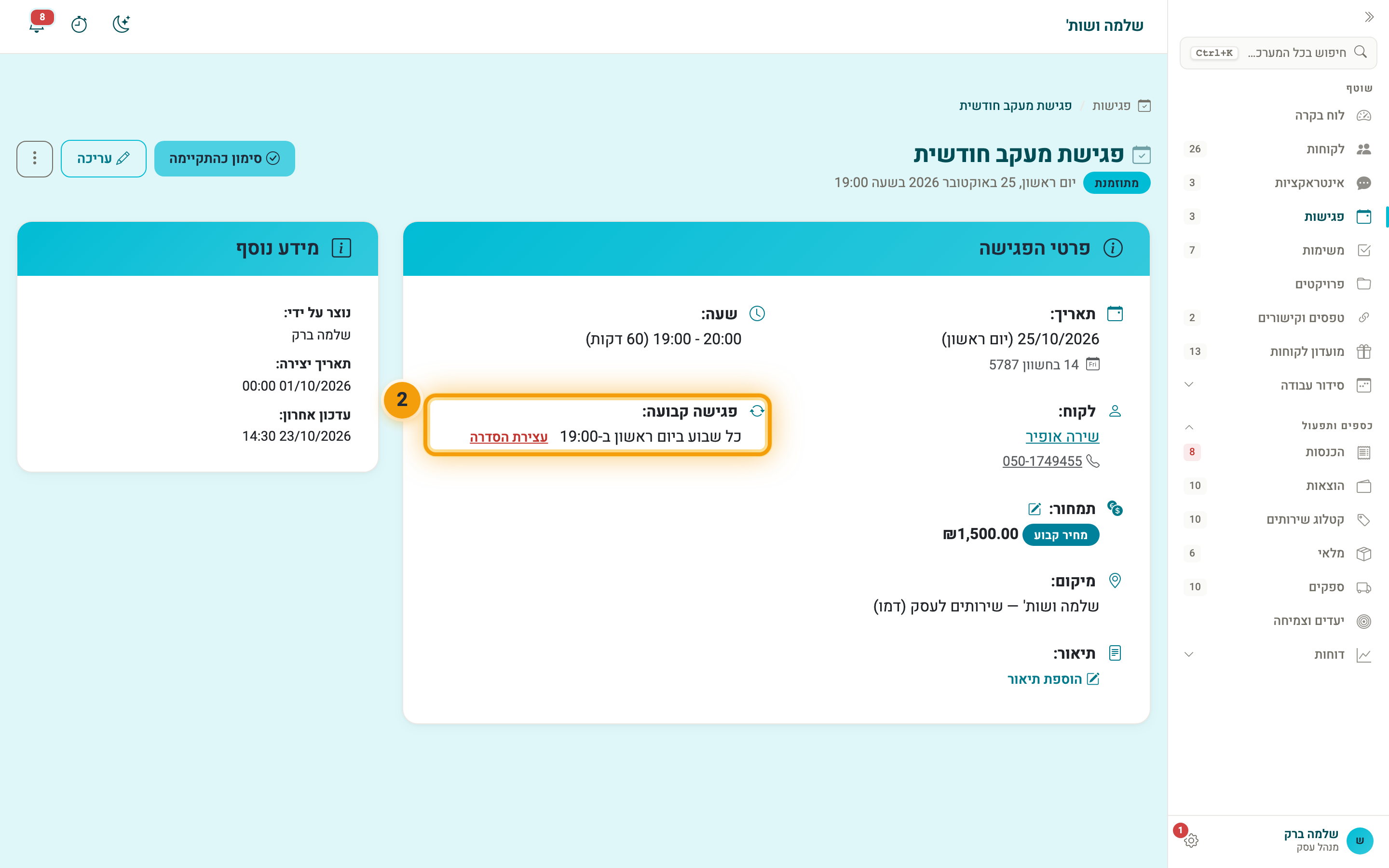Collapse sidebar with double chevron icon
Image resolution: width=1389 pixels, height=868 pixels.
pos(1369,17)
